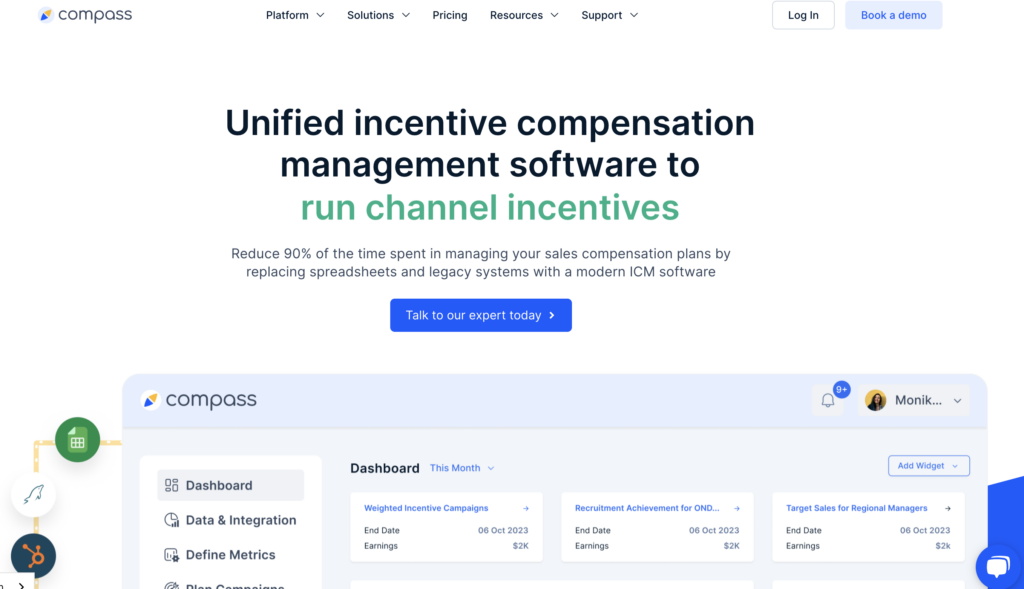Select Dashboard in the sidebar
Image resolution: width=1024 pixels, height=589 pixels.
[x=231, y=485]
